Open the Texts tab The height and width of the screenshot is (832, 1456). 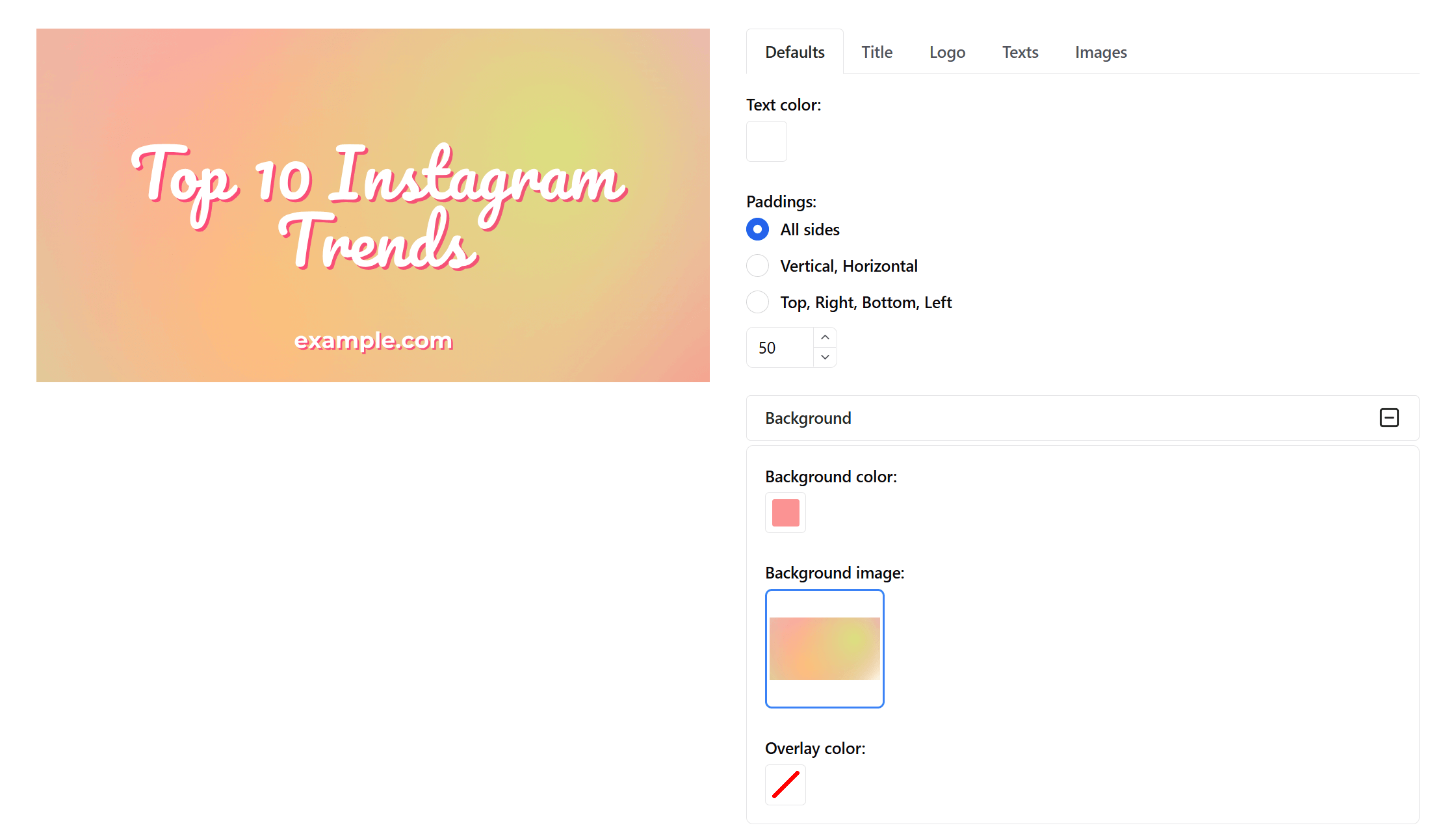point(1020,52)
